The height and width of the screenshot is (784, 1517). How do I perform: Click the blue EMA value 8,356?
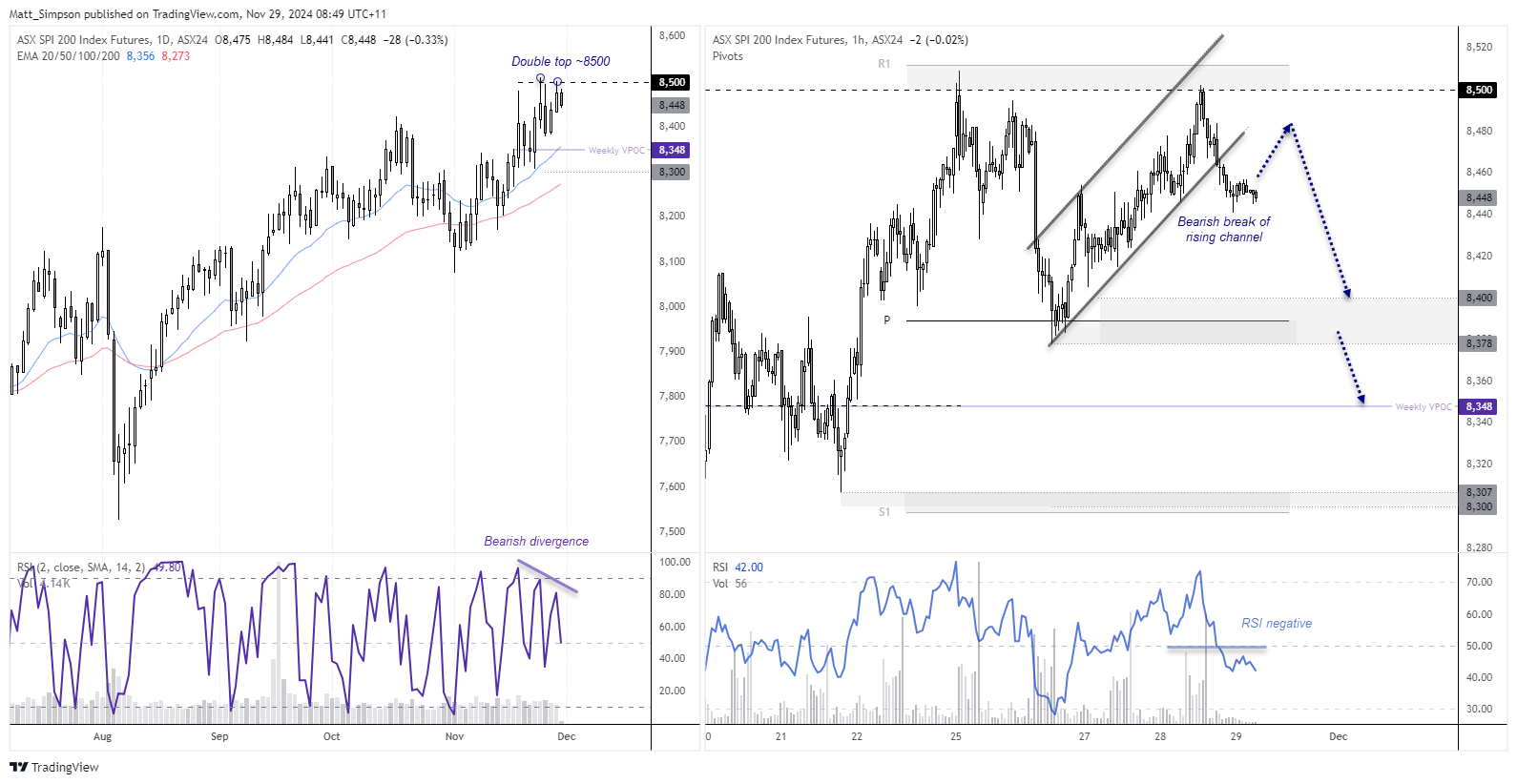140,56
